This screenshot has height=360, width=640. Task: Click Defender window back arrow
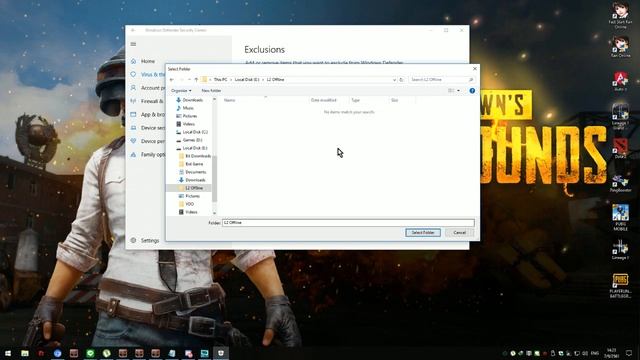133,30
